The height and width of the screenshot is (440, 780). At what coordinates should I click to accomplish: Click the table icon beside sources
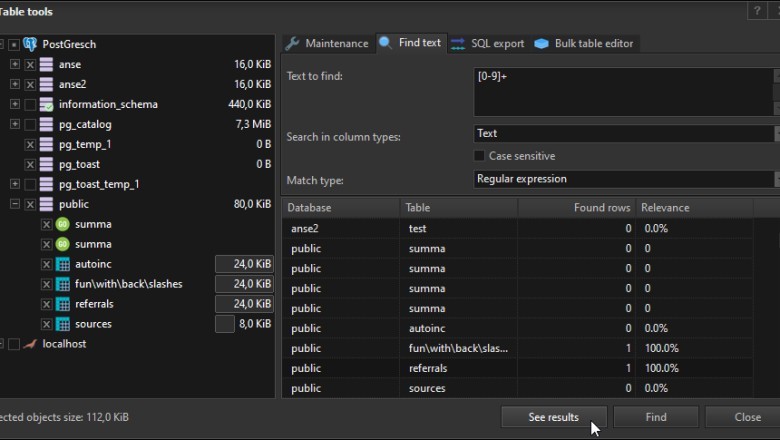click(x=63, y=324)
